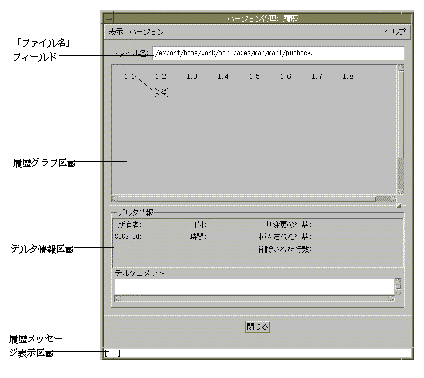Select version node 1.5 in history graph
Image resolution: width=424 pixels, height=378 pixels.
(254, 76)
